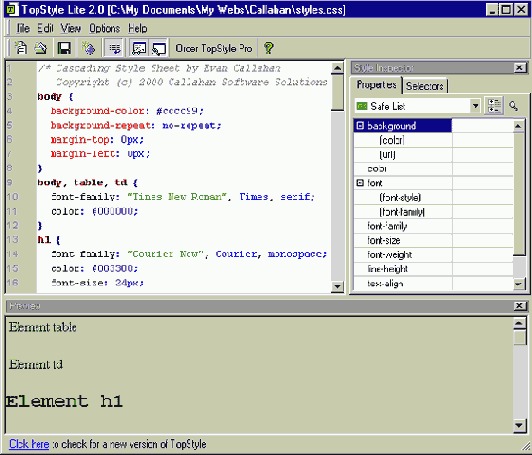Click the New style sheet toolbar icon
The height and width of the screenshot is (455, 532).
tap(21, 48)
